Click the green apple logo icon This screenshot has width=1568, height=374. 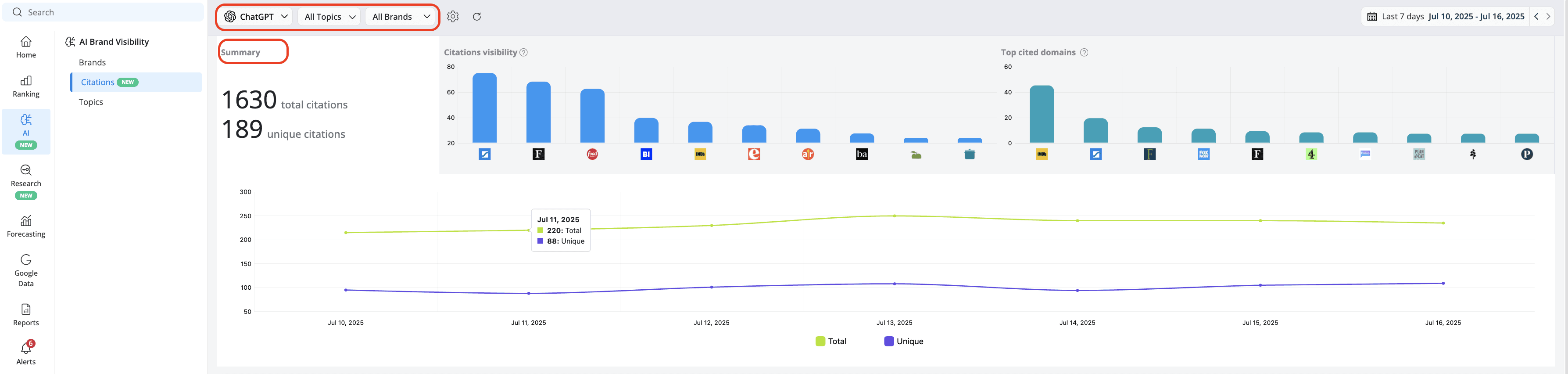916,155
